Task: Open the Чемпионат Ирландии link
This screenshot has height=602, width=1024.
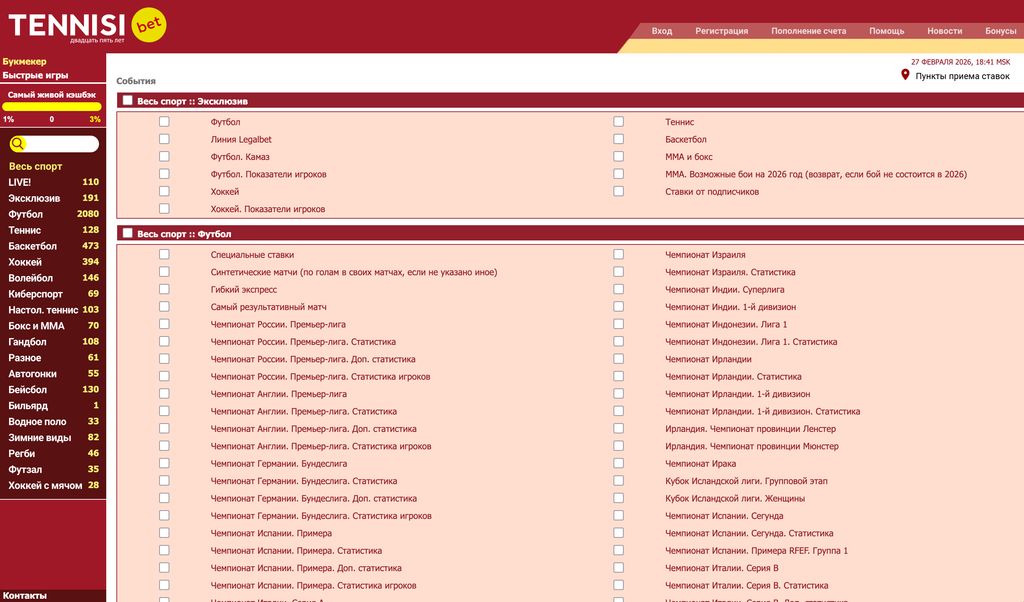Action: [708, 359]
